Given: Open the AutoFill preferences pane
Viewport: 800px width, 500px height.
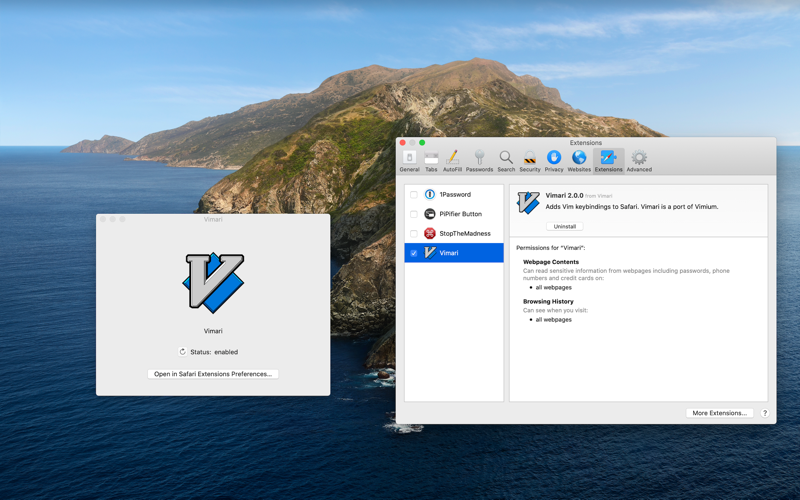Looking at the screenshot, I should [x=452, y=161].
